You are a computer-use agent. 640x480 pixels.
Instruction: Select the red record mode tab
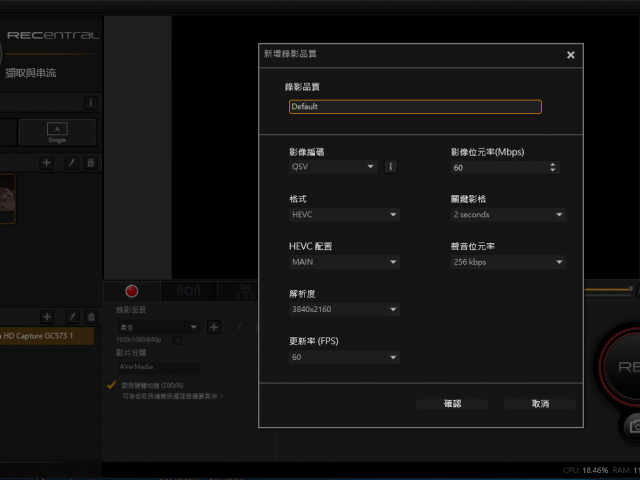click(131, 291)
